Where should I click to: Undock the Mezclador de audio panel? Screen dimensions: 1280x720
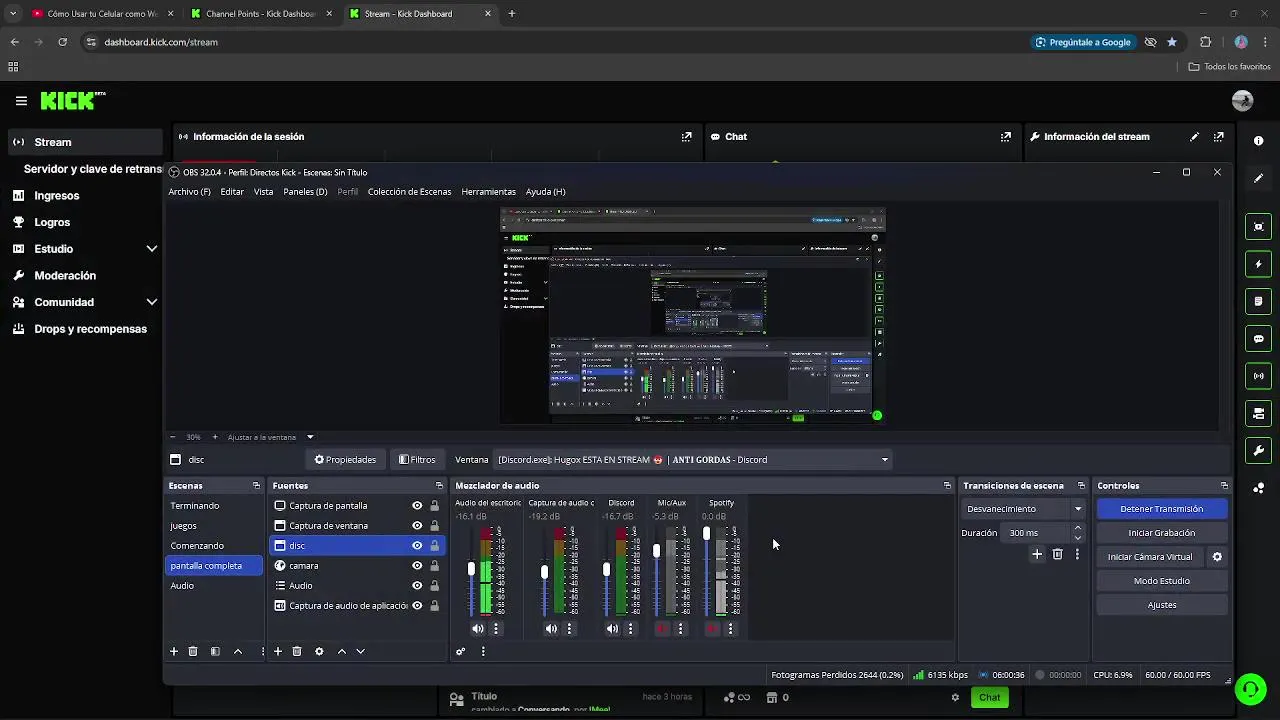[947, 486]
